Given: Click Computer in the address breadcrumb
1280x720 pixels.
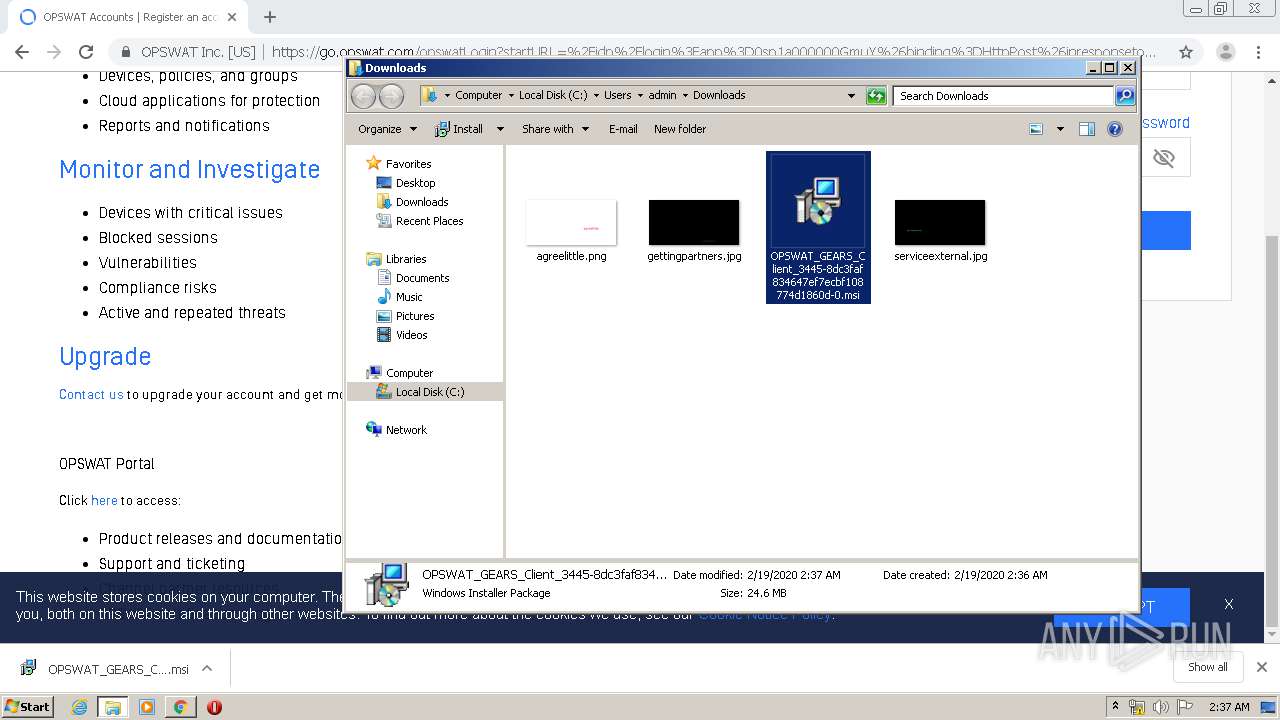Looking at the screenshot, I should pyautogui.click(x=479, y=96).
